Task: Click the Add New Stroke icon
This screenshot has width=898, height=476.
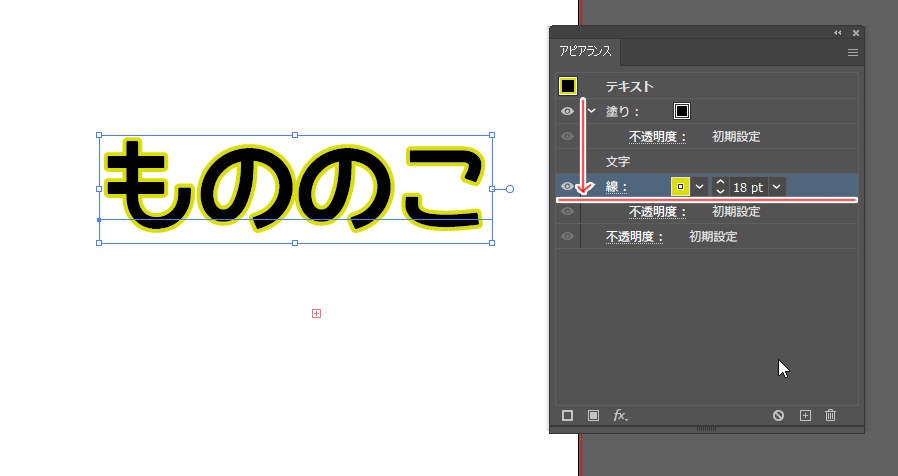Action: pos(567,415)
